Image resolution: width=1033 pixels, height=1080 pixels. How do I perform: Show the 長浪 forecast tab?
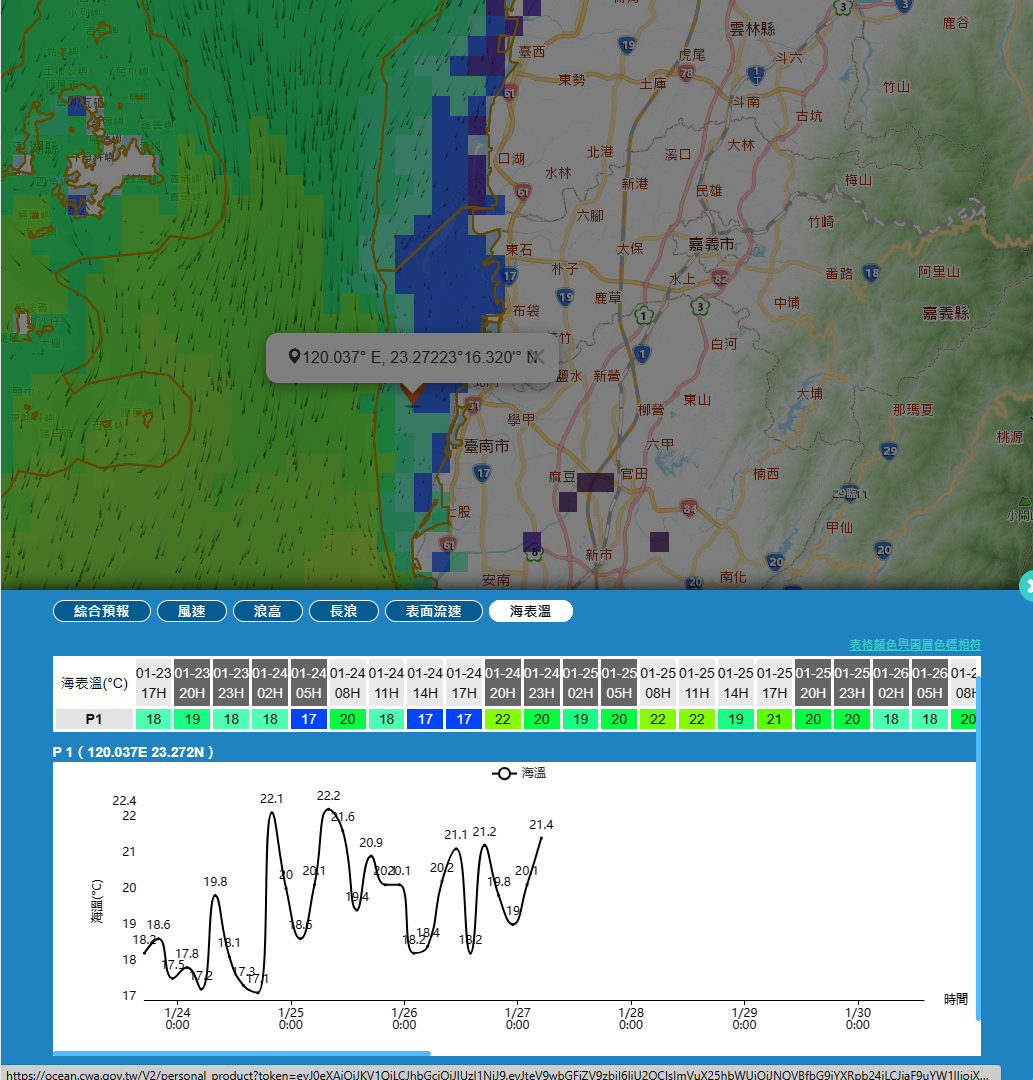(343, 611)
